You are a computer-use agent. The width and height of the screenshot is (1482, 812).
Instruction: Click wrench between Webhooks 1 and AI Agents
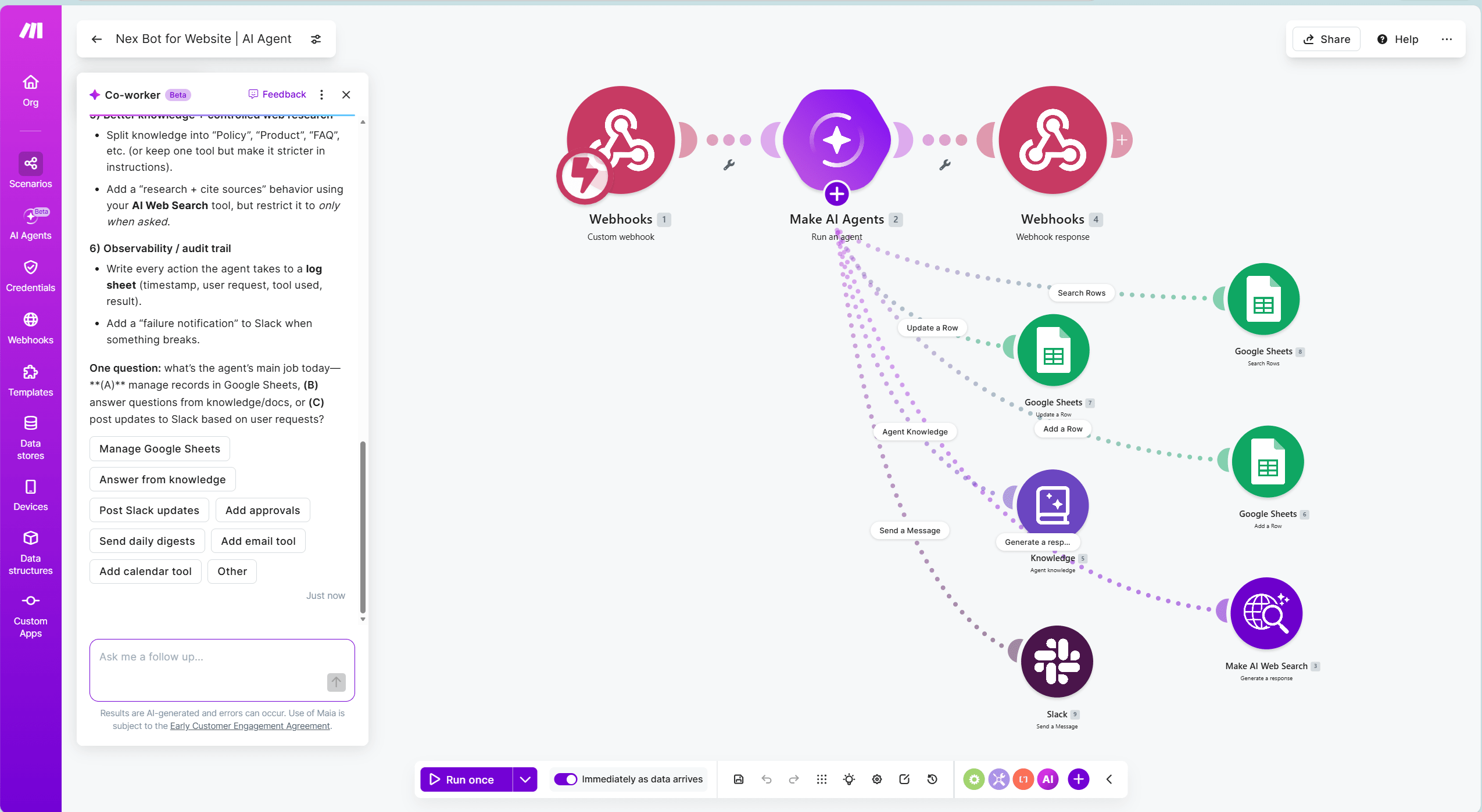click(x=729, y=165)
